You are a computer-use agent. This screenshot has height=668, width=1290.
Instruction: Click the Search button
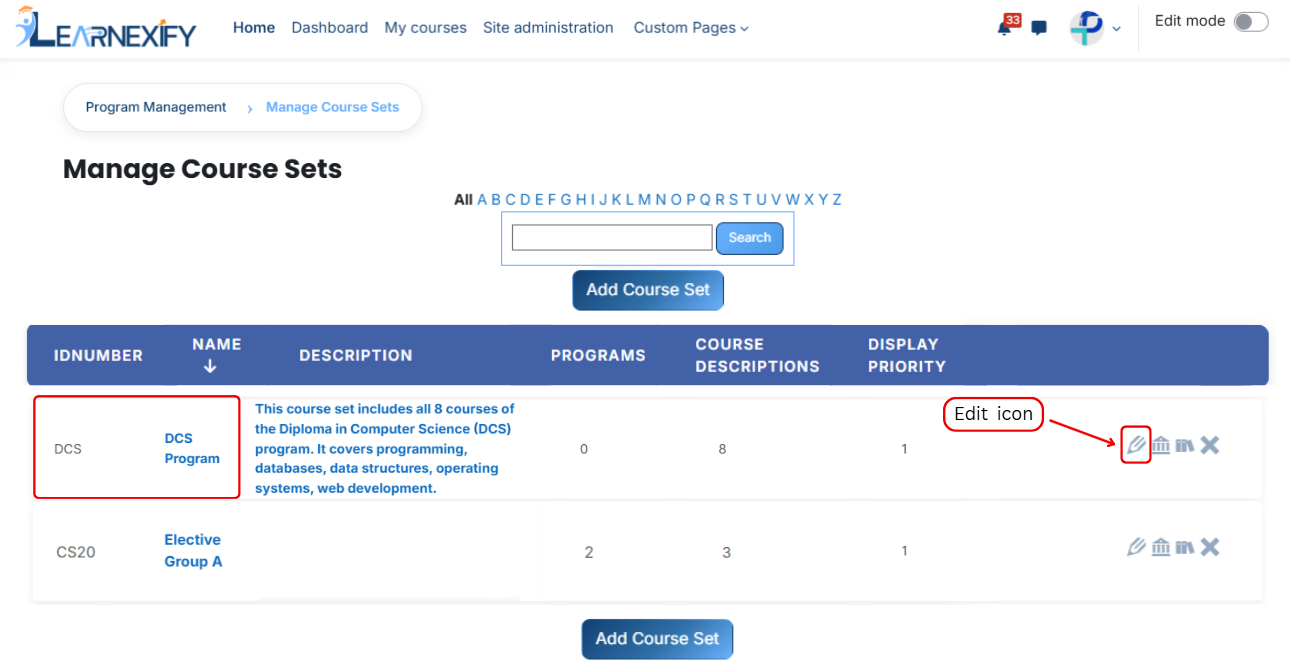pos(750,238)
